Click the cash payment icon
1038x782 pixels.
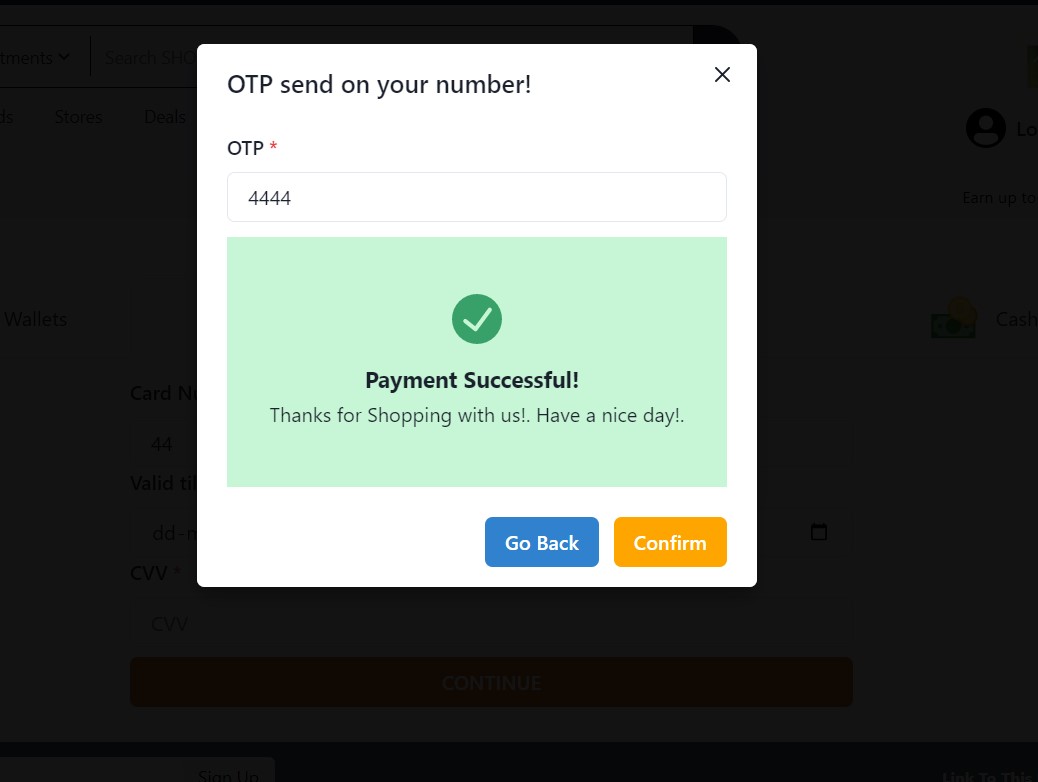point(952,318)
